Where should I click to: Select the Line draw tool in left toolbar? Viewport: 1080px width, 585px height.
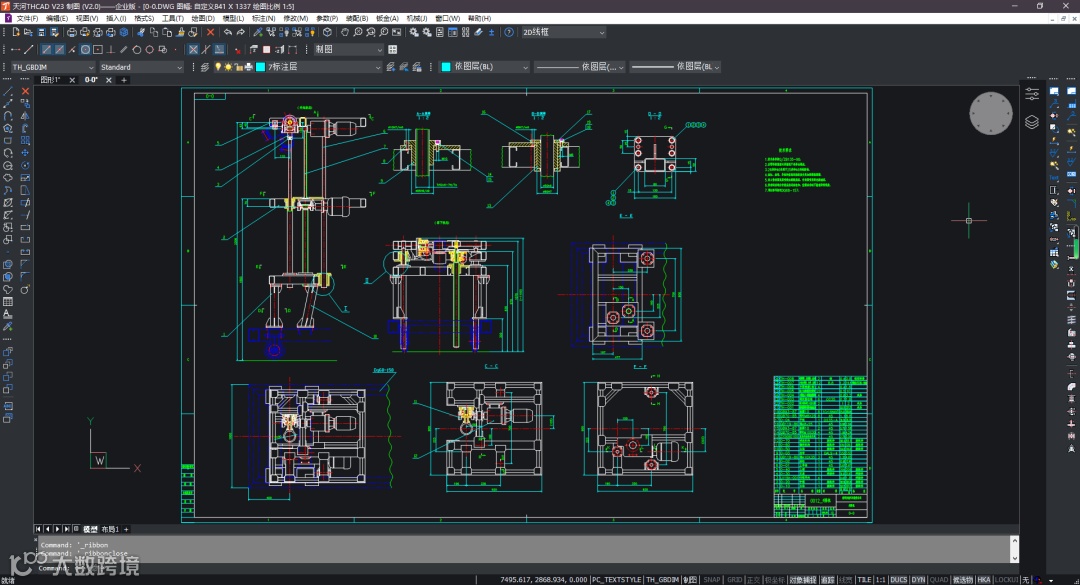(x=8, y=91)
